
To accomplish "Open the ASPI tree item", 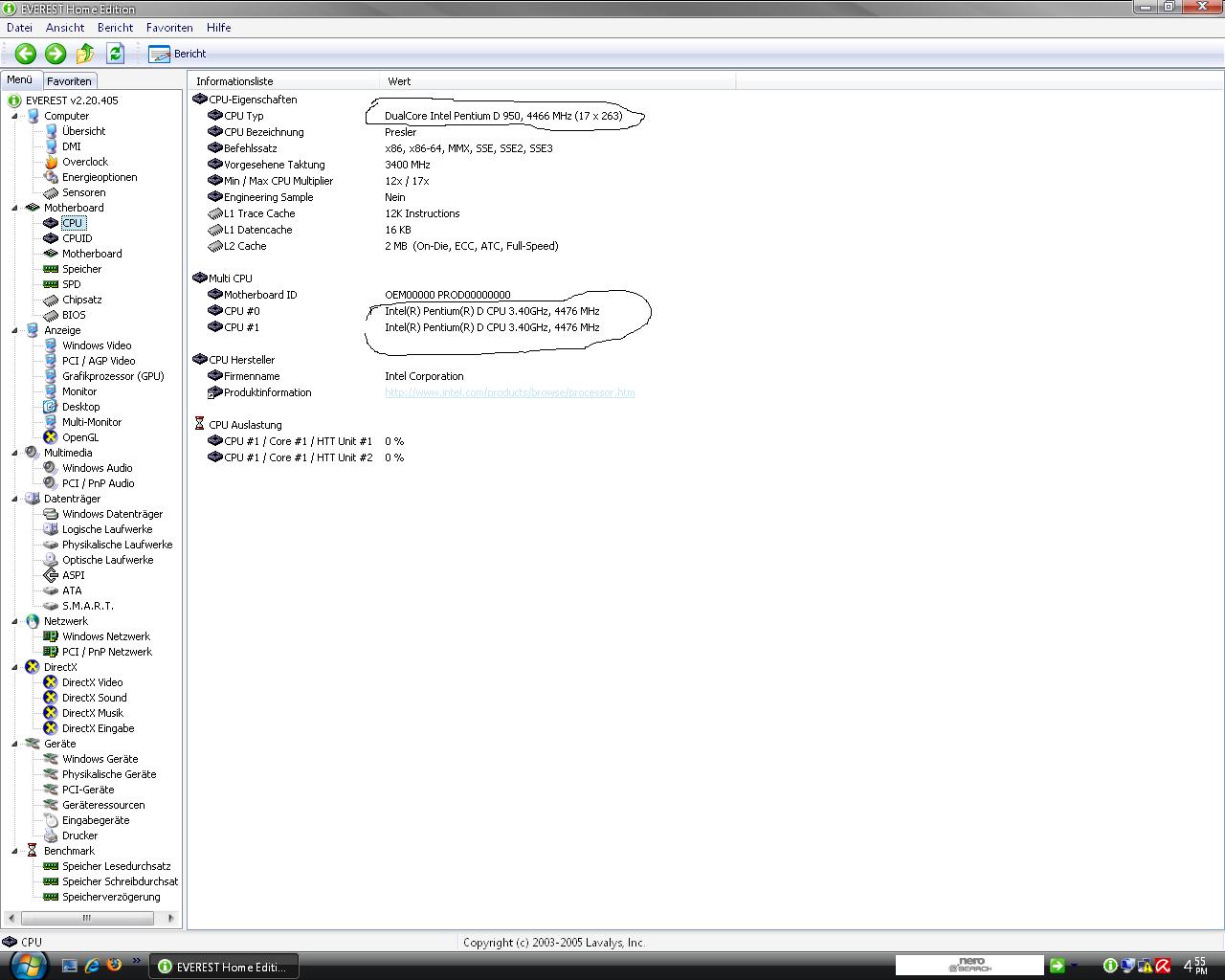I will pyautogui.click(x=64, y=575).
